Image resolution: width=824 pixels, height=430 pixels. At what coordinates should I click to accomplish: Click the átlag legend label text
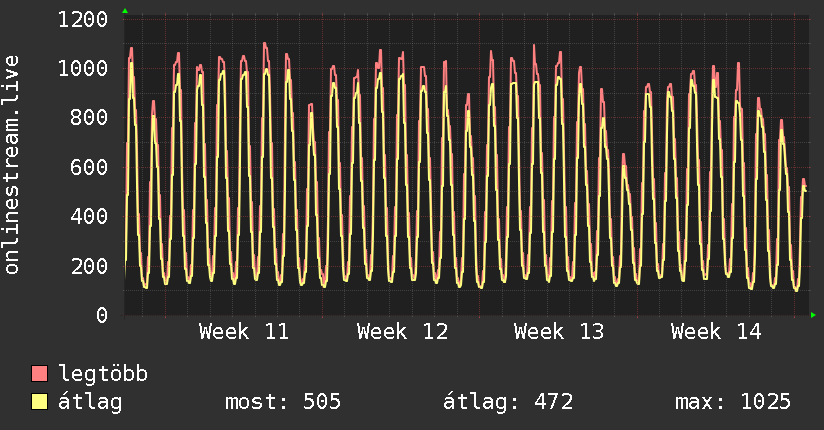90,402
